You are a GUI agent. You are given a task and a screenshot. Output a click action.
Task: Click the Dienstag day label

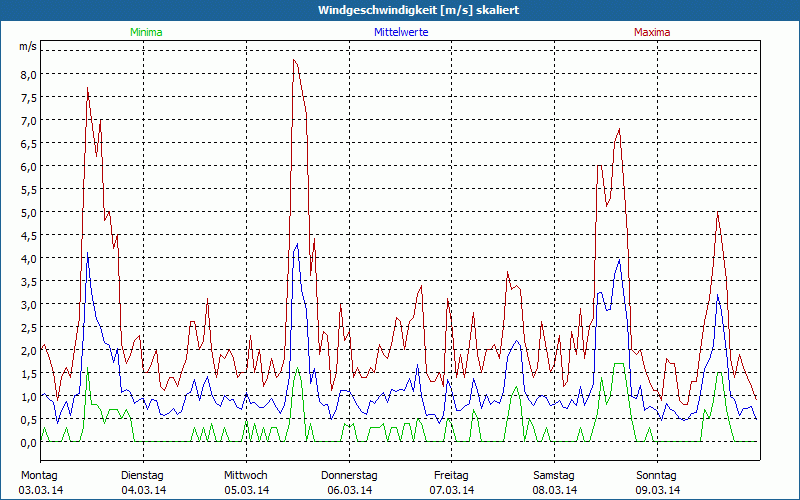coord(142,475)
